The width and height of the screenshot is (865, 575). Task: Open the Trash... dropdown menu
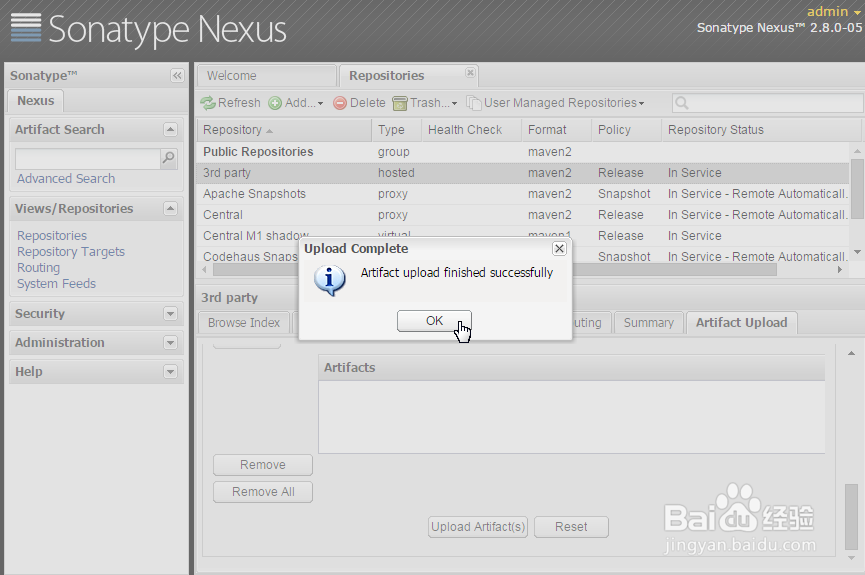tap(425, 103)
